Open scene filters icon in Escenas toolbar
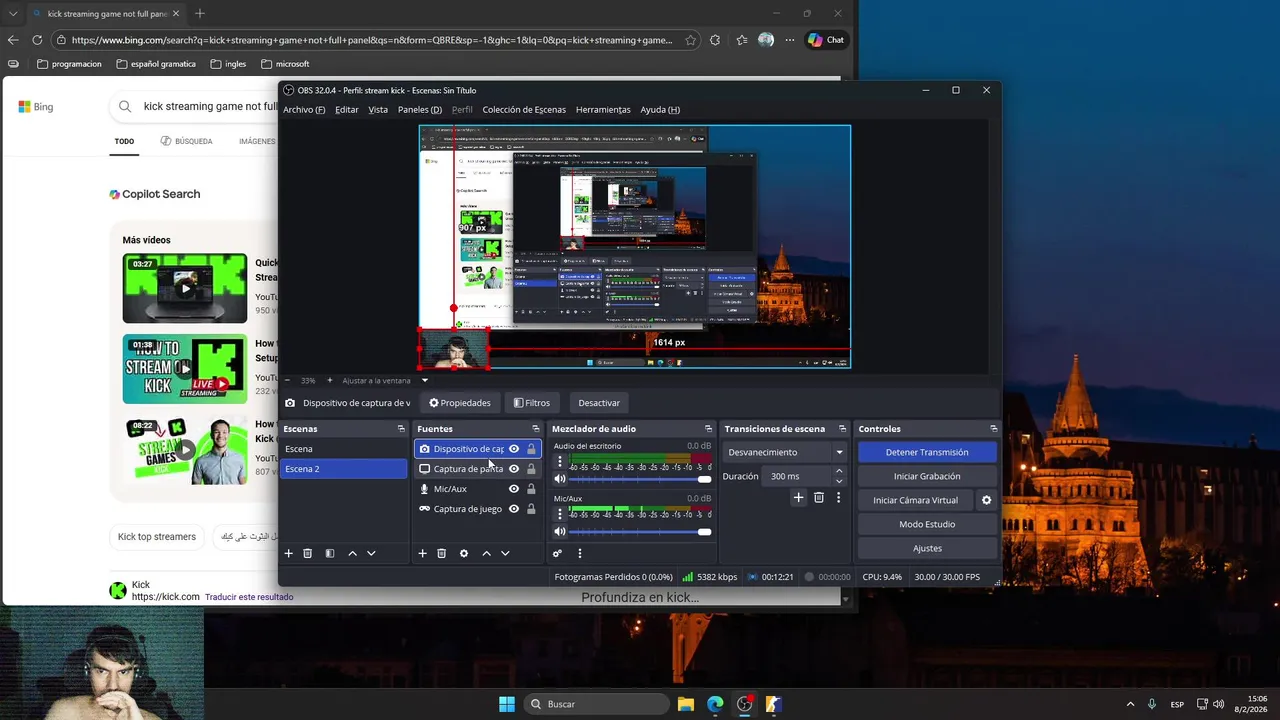This screenshot has height=720, width=1280. click(330, 553)
